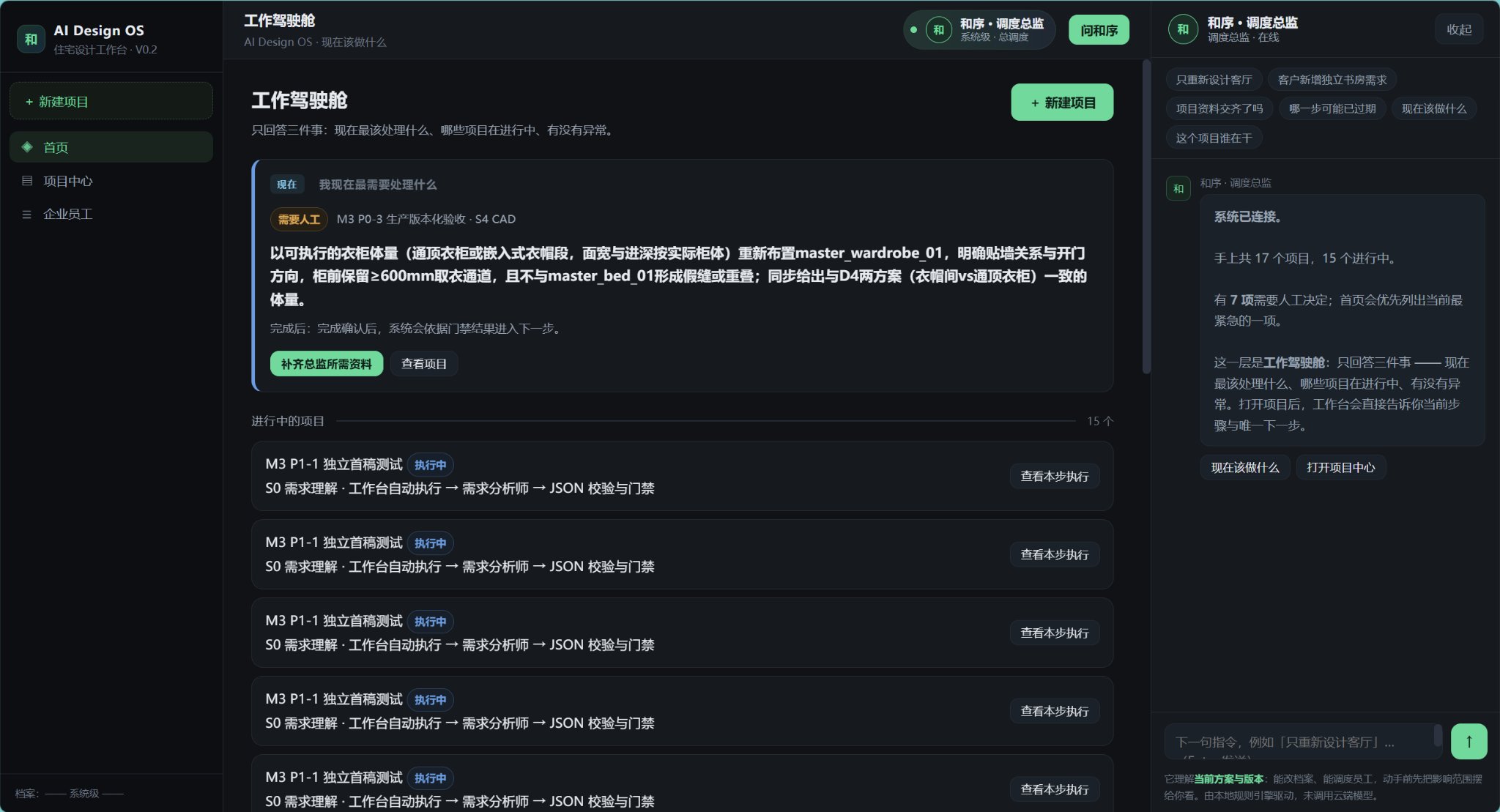
Task: Open the 首页 navigation item
Action: (x=111, y=147)
